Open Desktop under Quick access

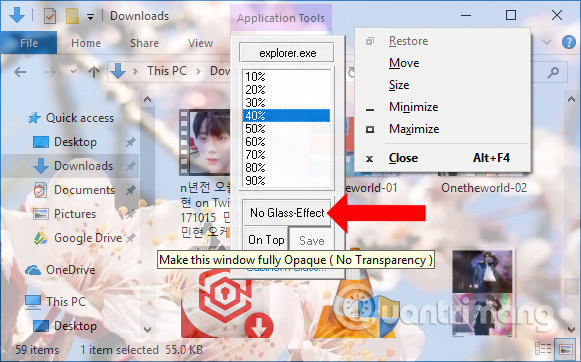point(65,142)
